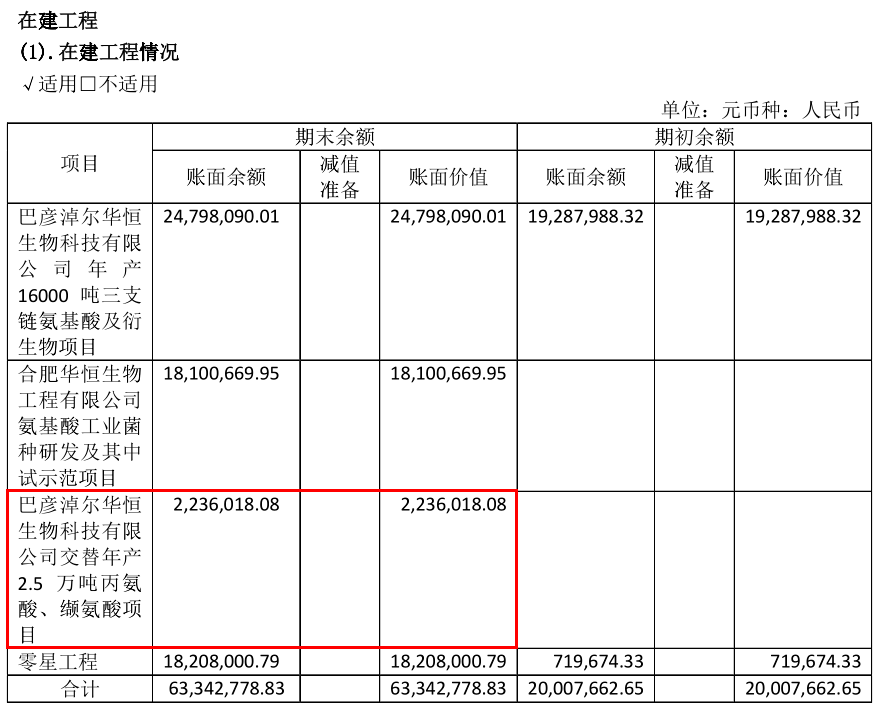Select the 在建工程 section heading
This screenshot has height=711, width=877.
(58, 21)
